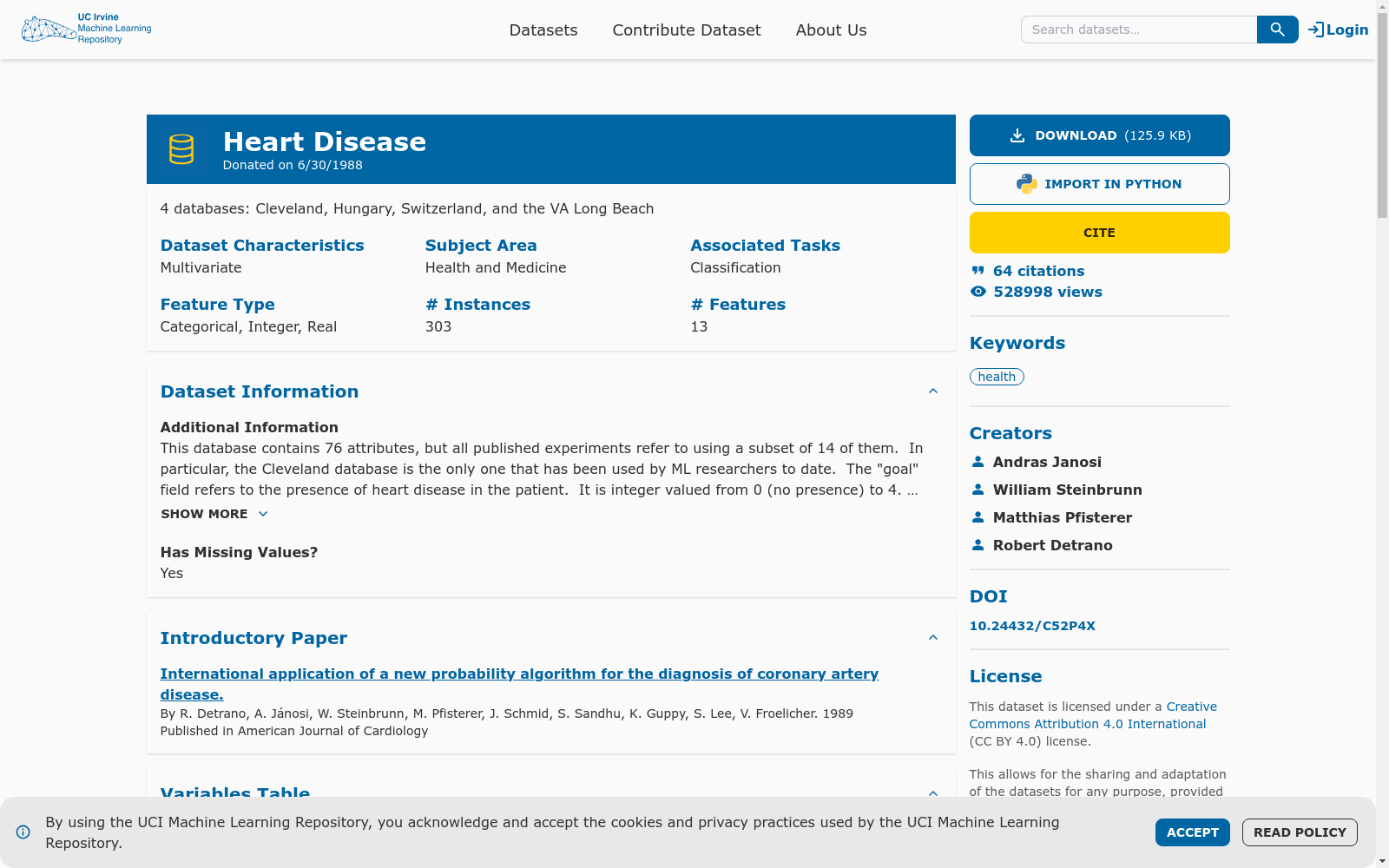Screen dimensions: 1389x868
Task: Click the info icon in the cookie banner
Action: coord(23,832)
